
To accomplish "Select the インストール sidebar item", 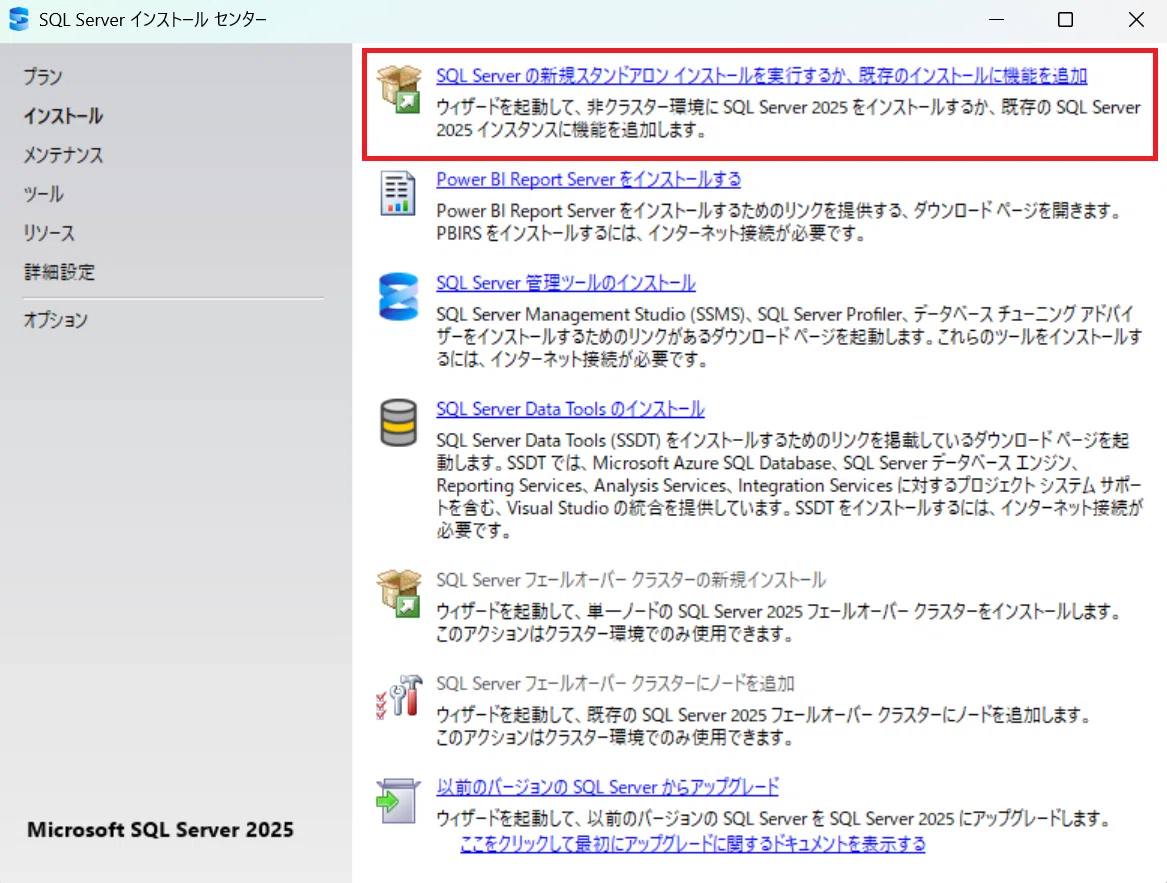I will click(63, 116).
